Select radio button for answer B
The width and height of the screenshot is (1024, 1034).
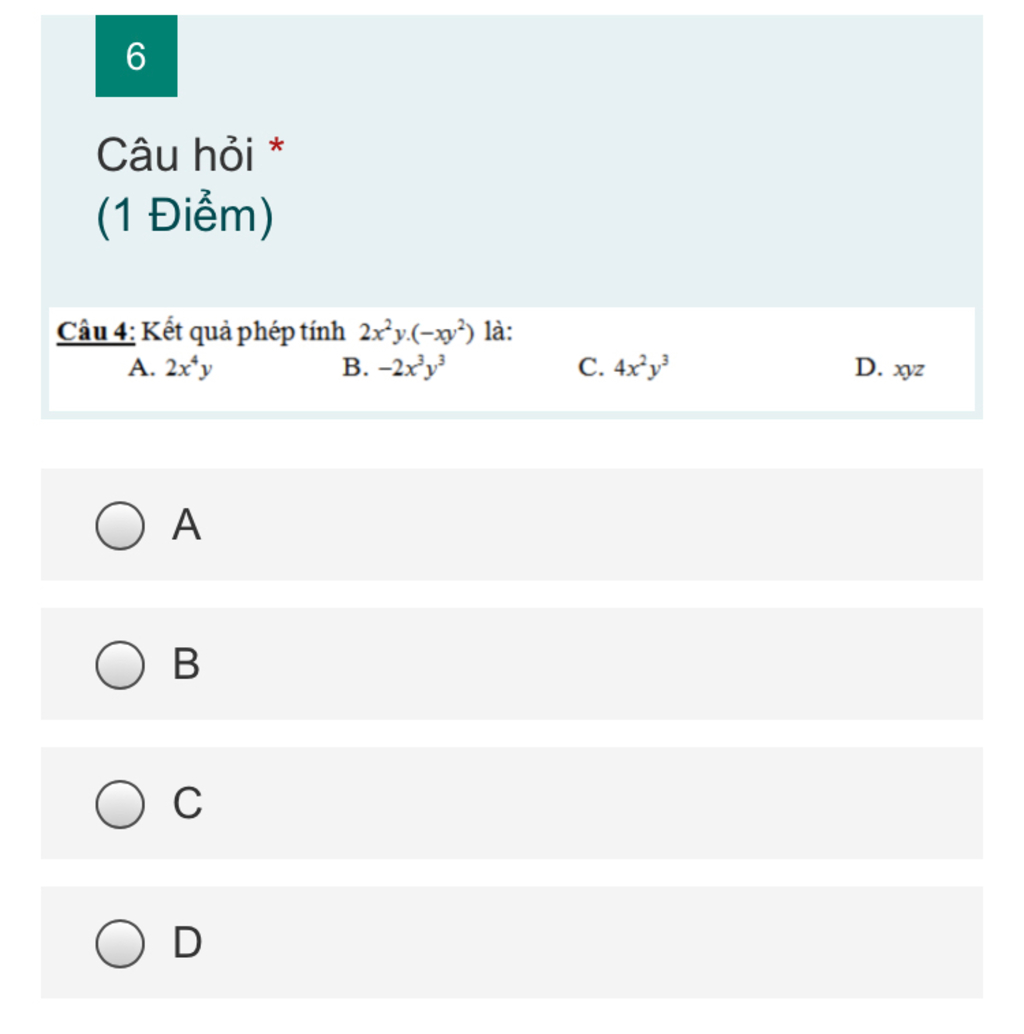click(120, 665)
